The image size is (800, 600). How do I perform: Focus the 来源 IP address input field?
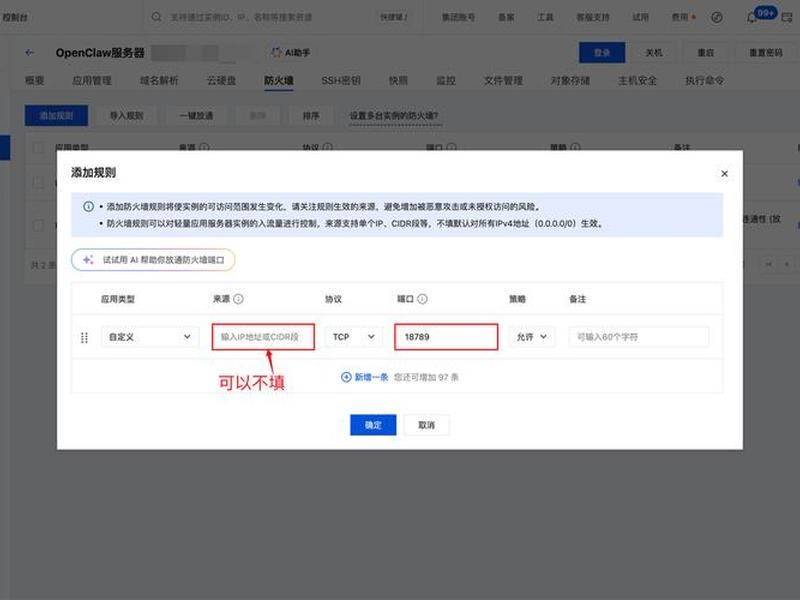pyautogui.click(x=263, y=337)
